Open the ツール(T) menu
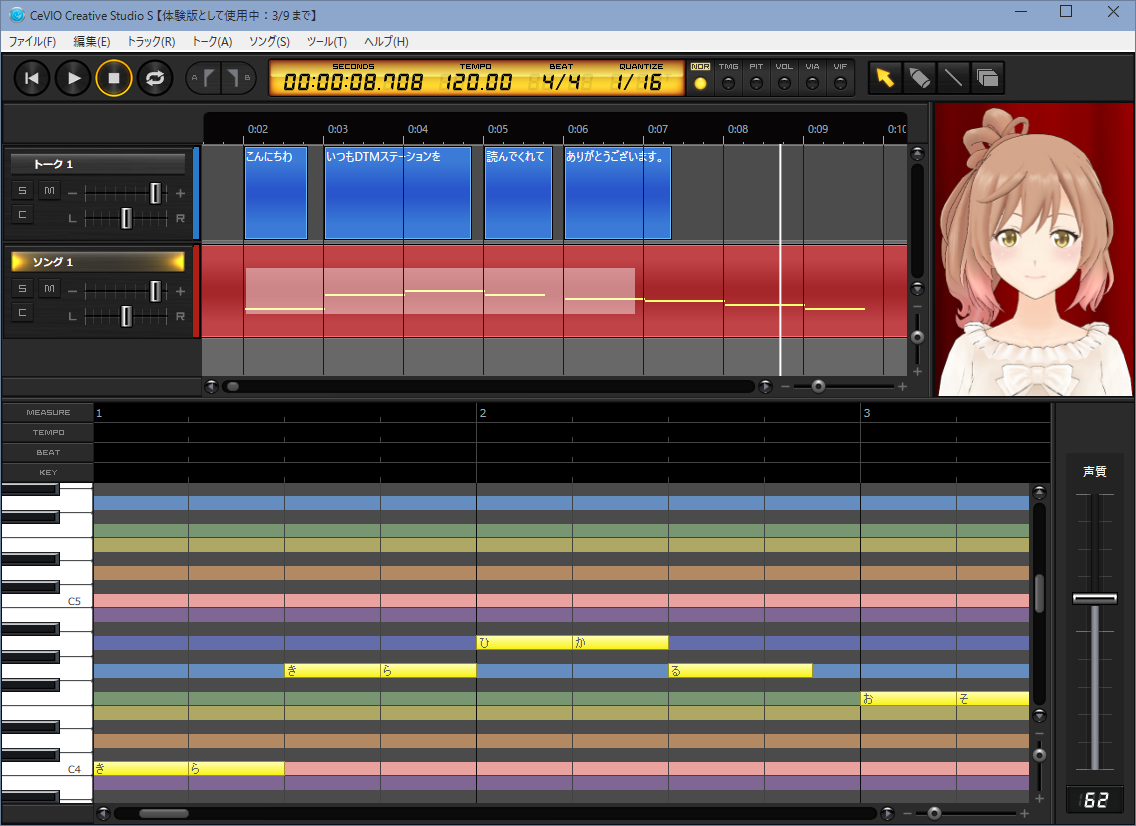This screenshot has height=826, width=1136. click(x=326, y=42)
